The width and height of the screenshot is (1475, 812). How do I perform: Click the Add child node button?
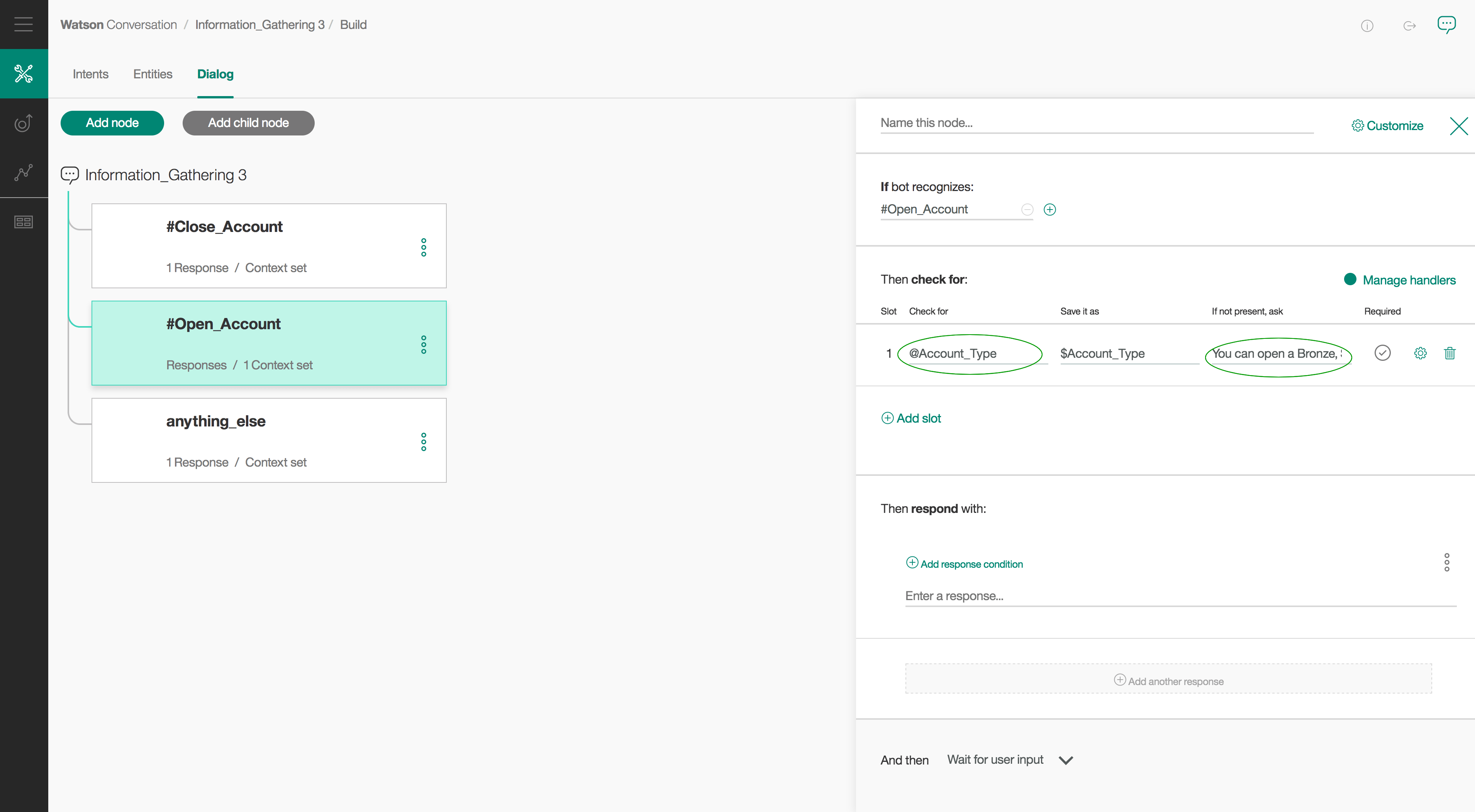tap(248, 122)
